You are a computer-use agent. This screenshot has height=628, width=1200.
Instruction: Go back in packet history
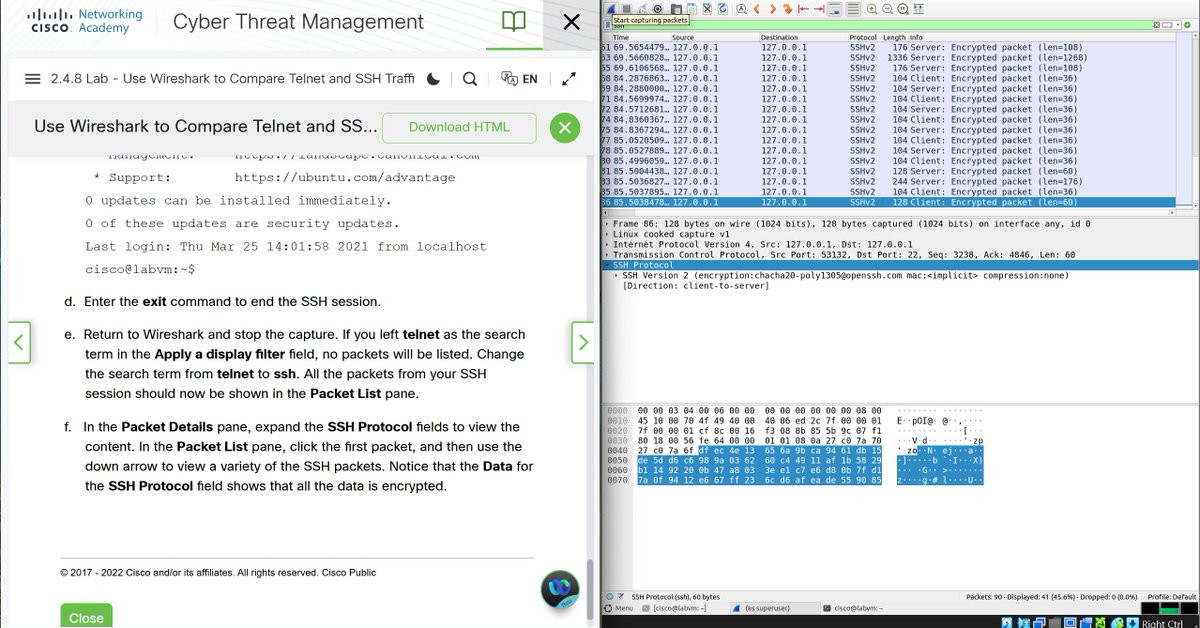[757, 9]
